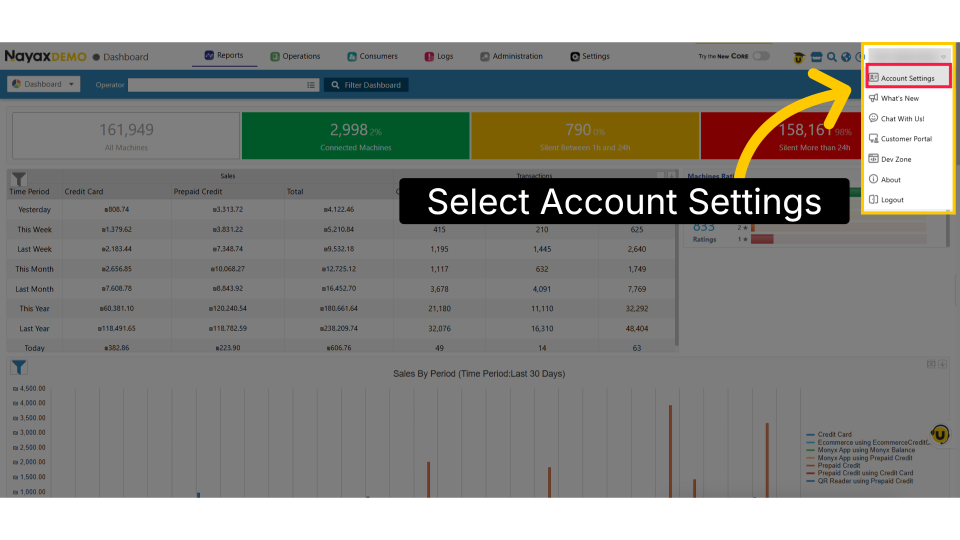Select the Yesterday row label
The height and width of the screenshot is (540, 960).
pyautogui.click(x=34, y=209)
